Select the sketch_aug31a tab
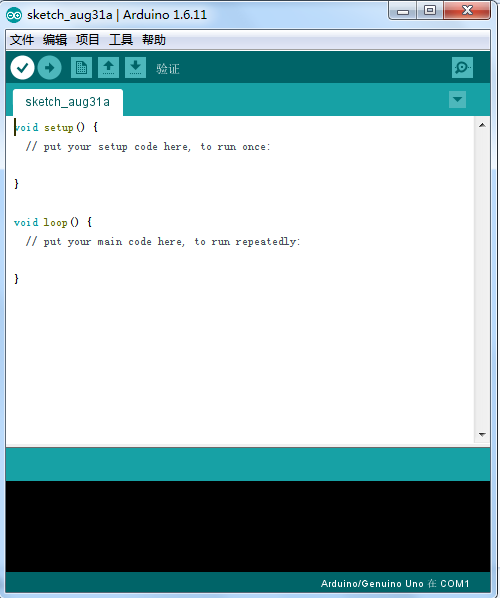This screenshot has width=500, height=598. [68, 102]
